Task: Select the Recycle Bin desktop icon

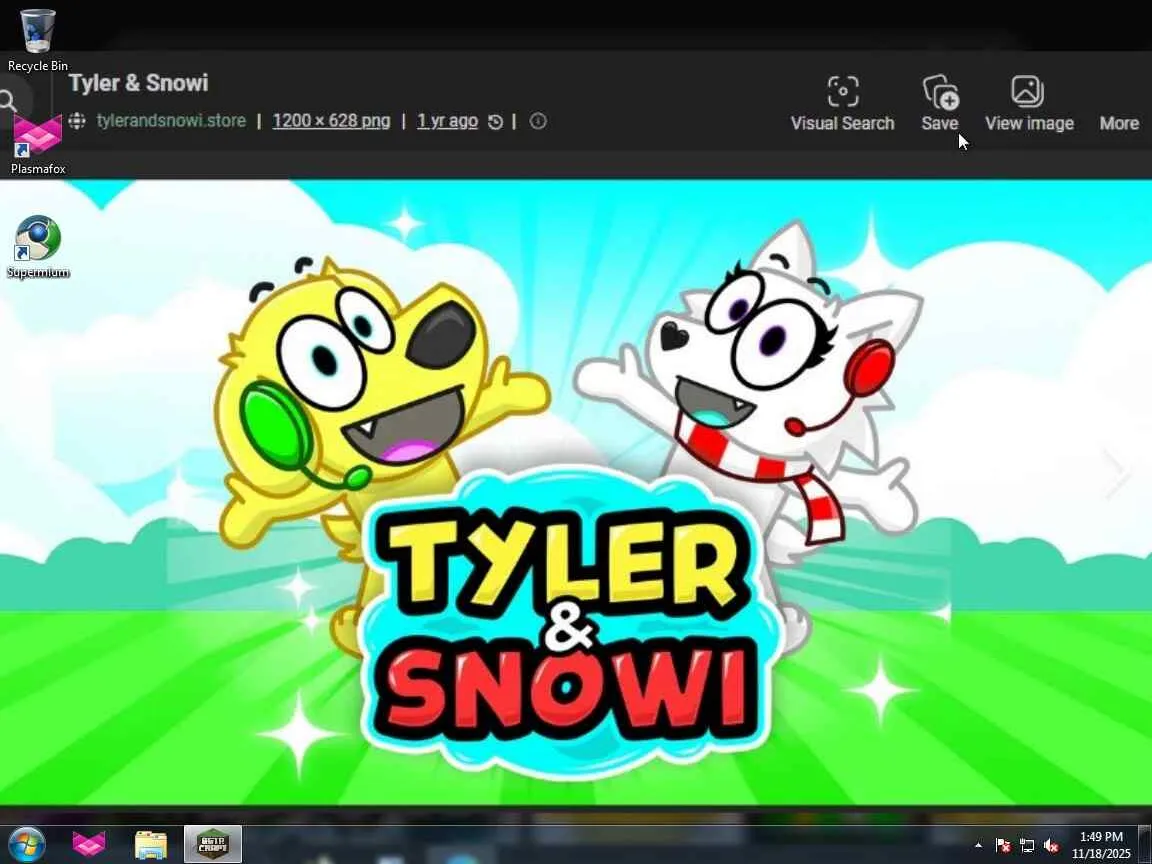Action: point(37,40)
